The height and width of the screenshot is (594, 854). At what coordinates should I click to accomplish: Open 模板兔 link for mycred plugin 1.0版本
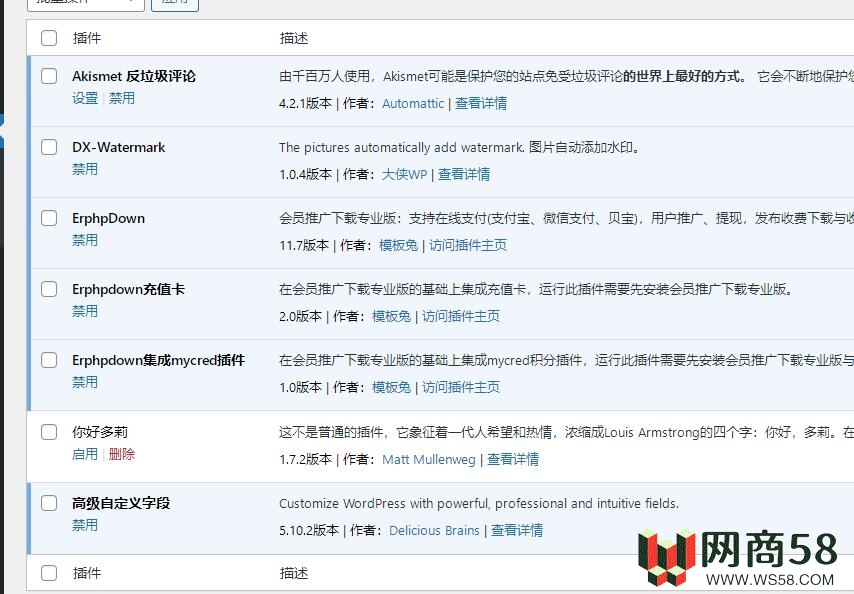[x=392, y=387]
